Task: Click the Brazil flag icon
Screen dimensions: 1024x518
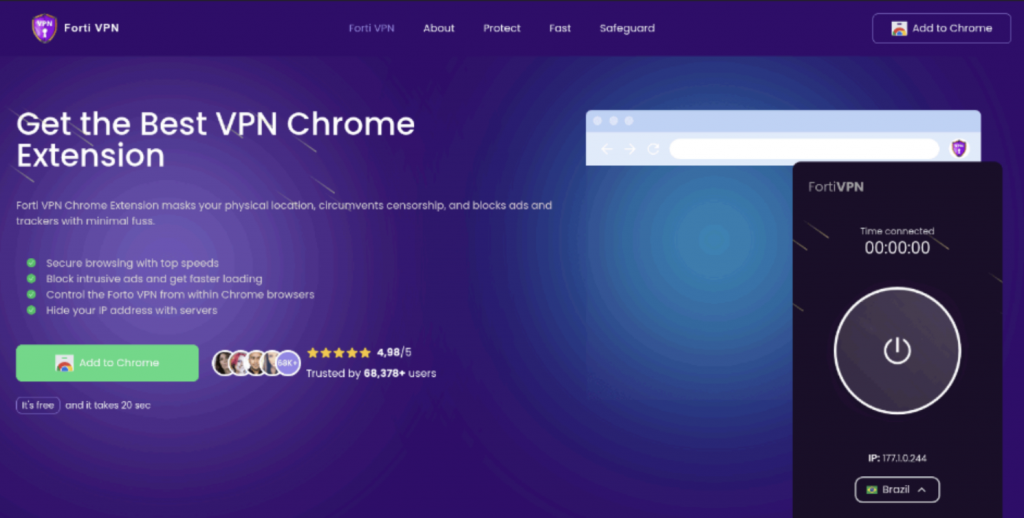Action: coord(871,489)
